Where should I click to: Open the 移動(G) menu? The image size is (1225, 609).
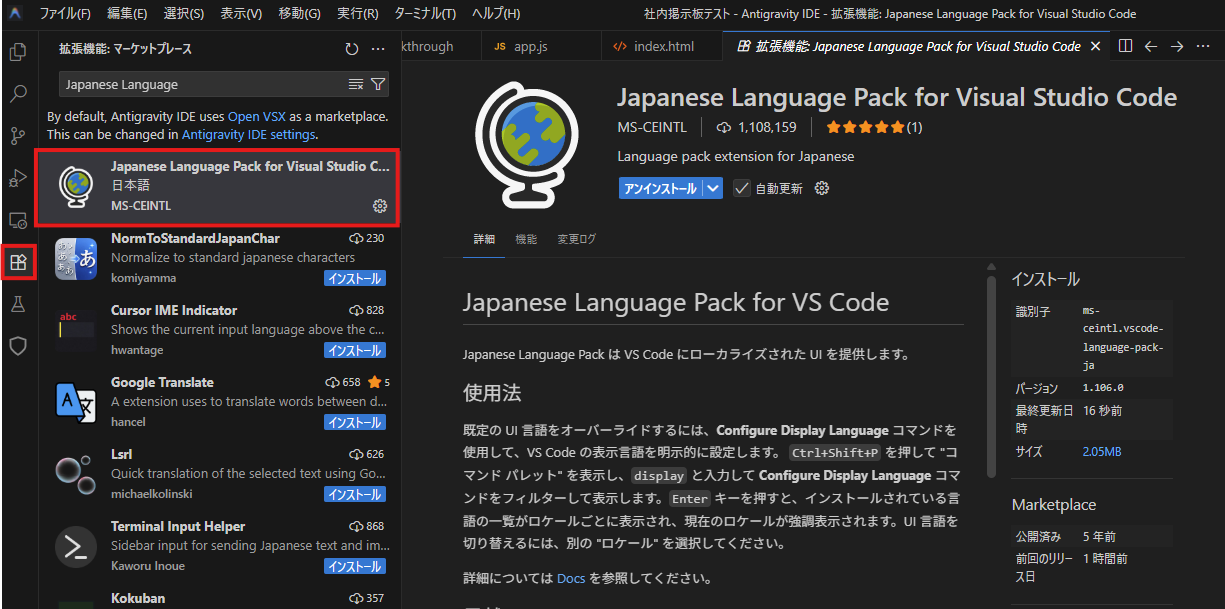point(299,14)
